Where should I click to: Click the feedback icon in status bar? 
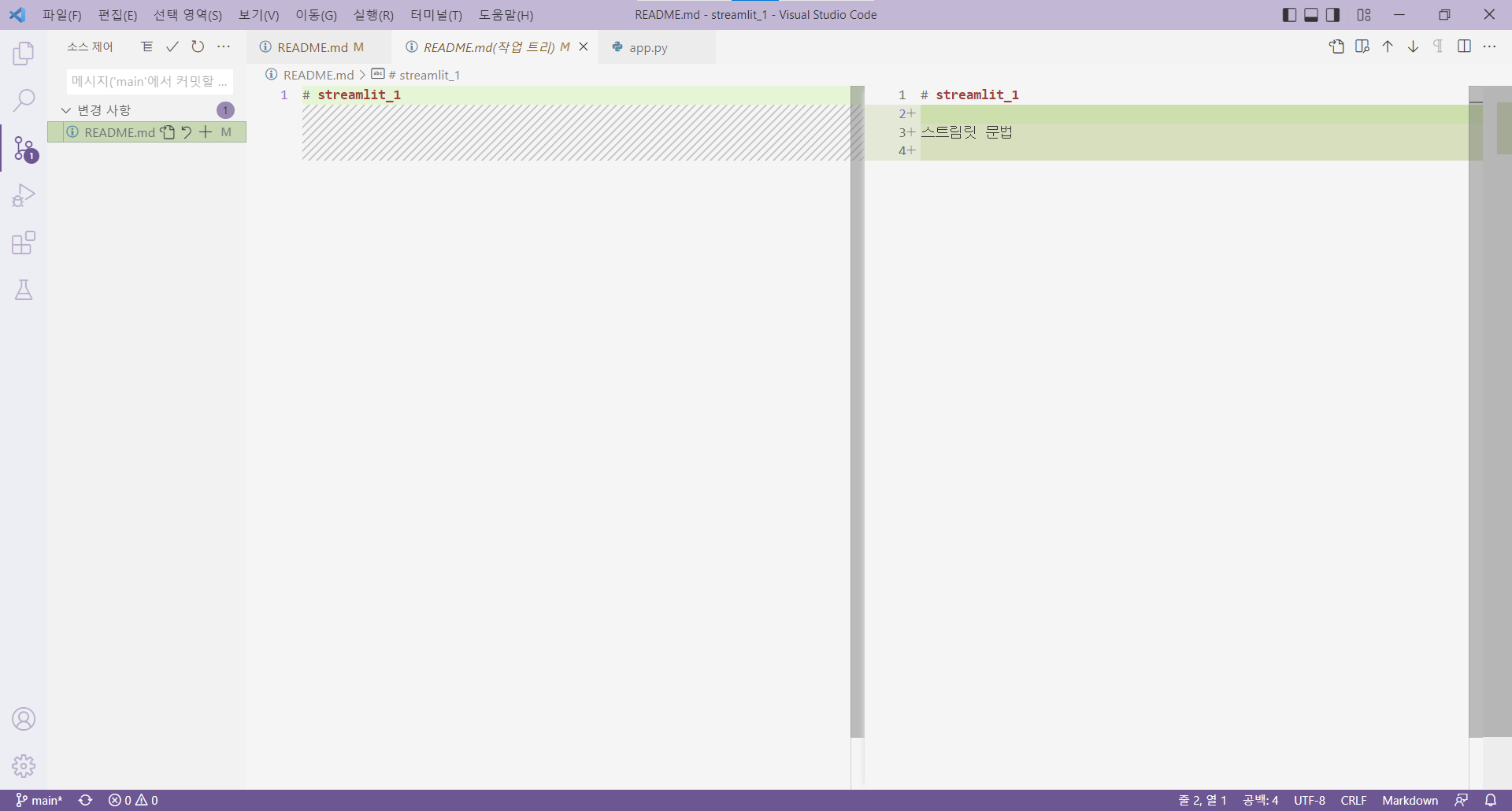click(x=1462, y=800)
